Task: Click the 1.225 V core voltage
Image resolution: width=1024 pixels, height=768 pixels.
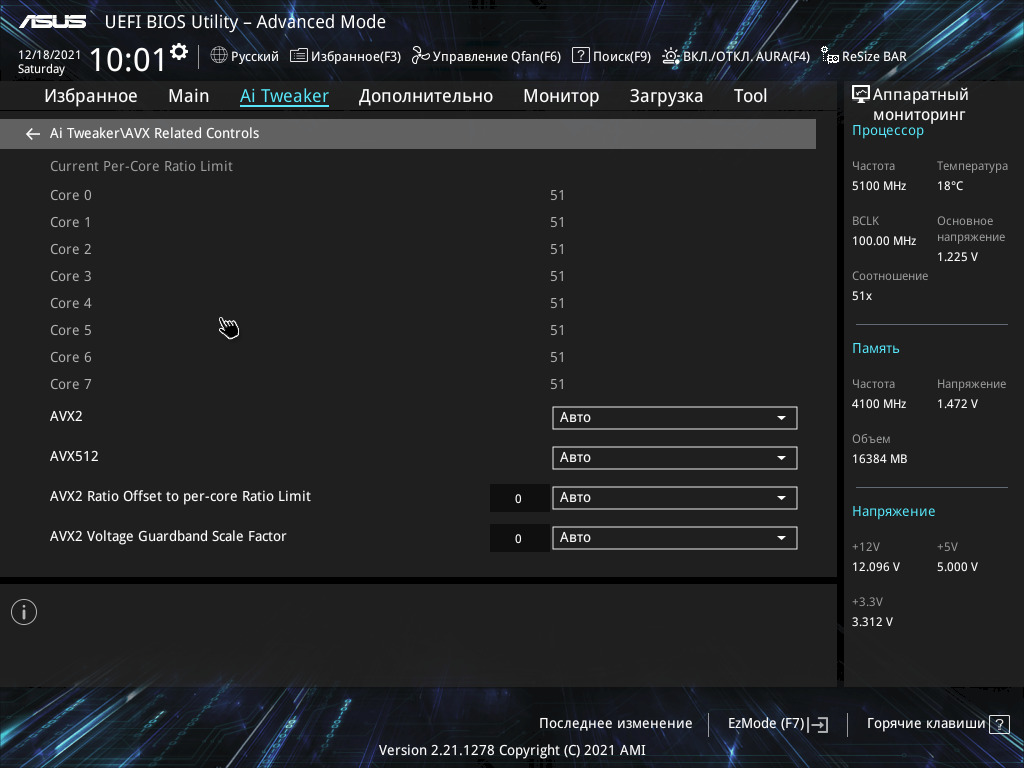Action: (957, 257)
